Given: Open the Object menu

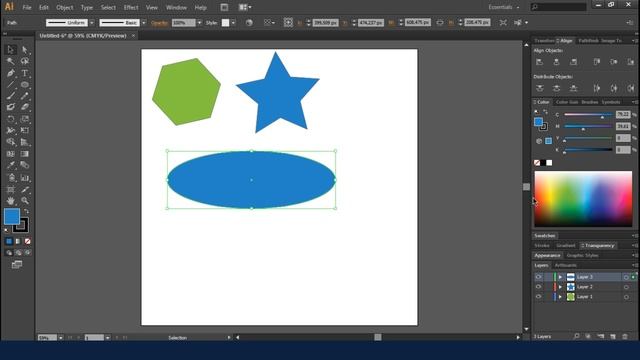Looking at the screenshot, I should click(64, 7).
